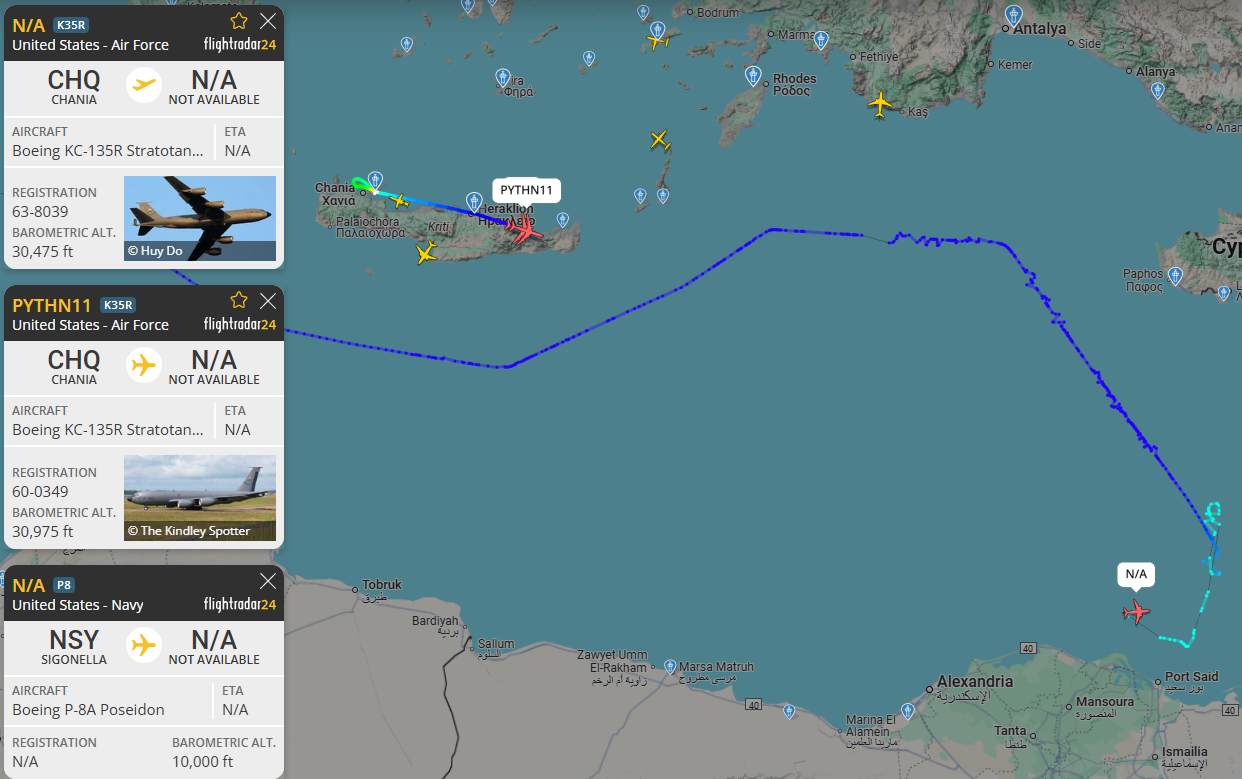1242x779 pixels.
Task: Open the PYTHN11 callsign title in card
Action: pyautogui.click(x=52, y=305)
